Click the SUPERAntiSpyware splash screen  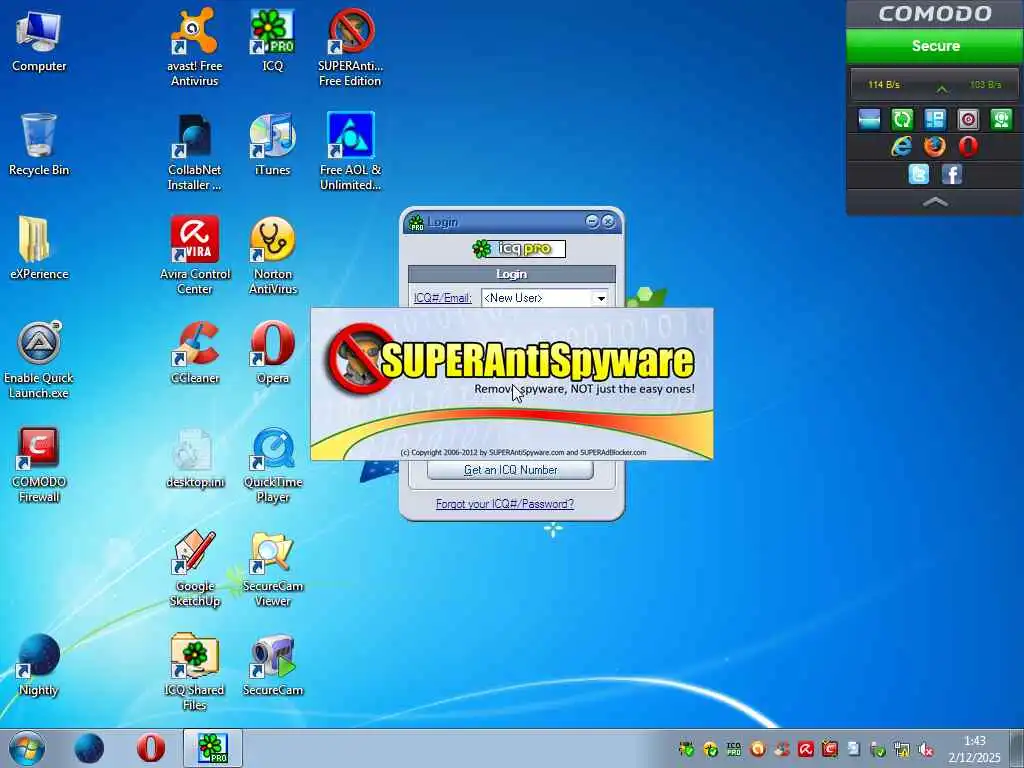point(511,384)
